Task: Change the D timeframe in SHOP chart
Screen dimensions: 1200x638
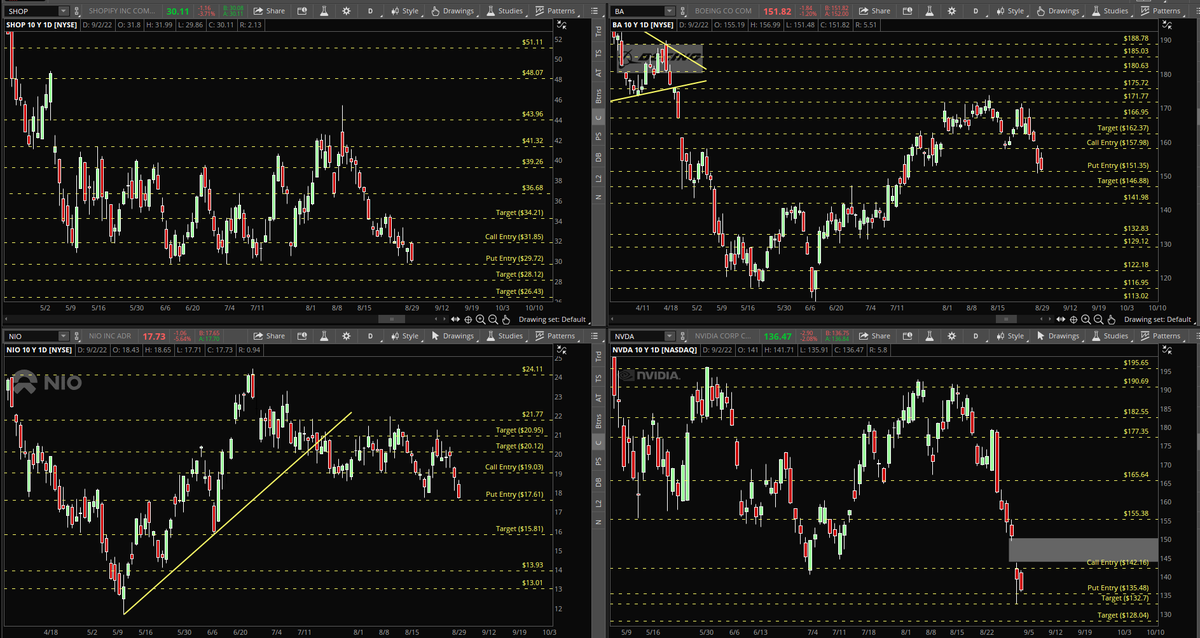Action: click(370, 11)
